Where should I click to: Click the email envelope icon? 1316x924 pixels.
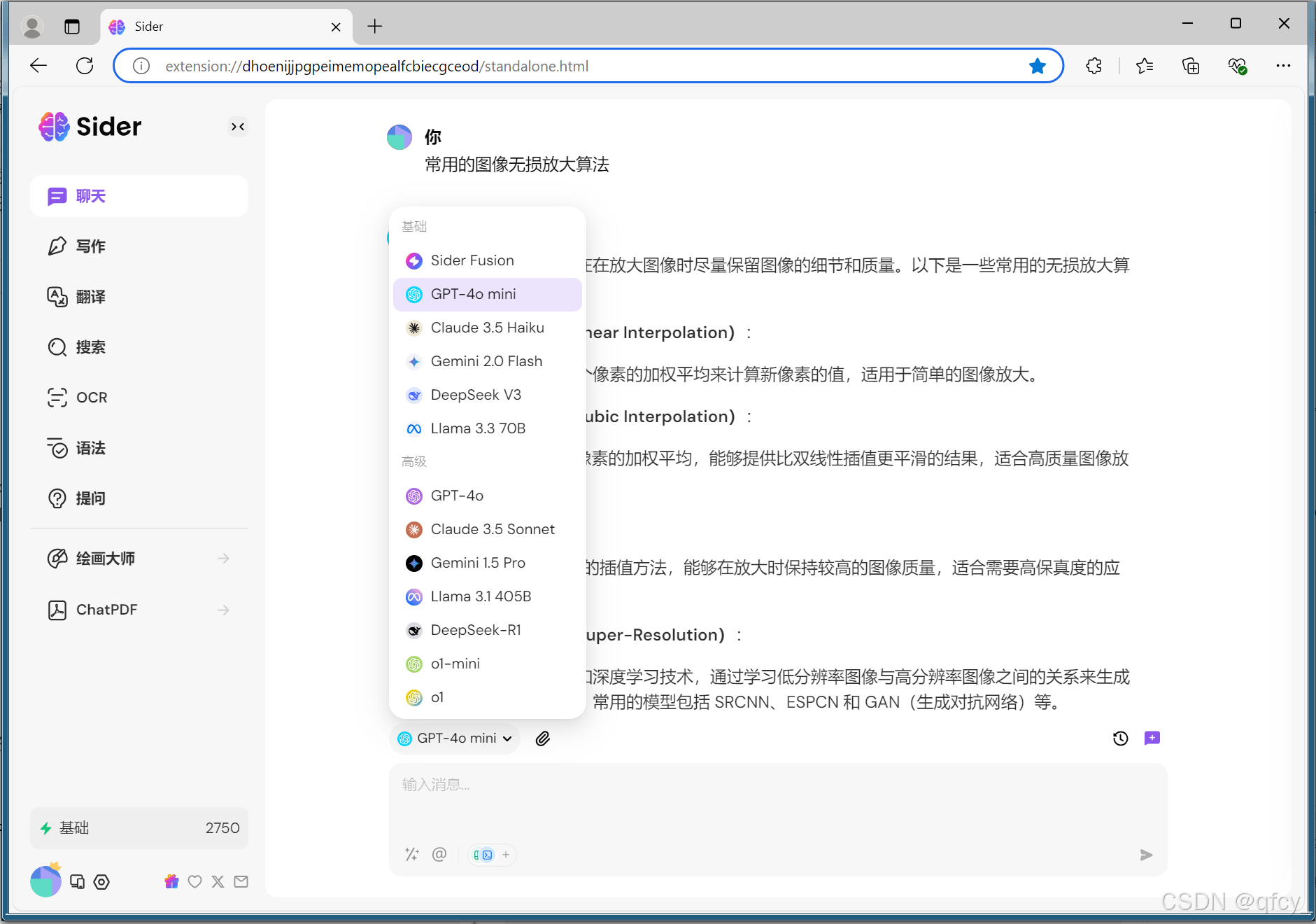[x=241, y=882]
